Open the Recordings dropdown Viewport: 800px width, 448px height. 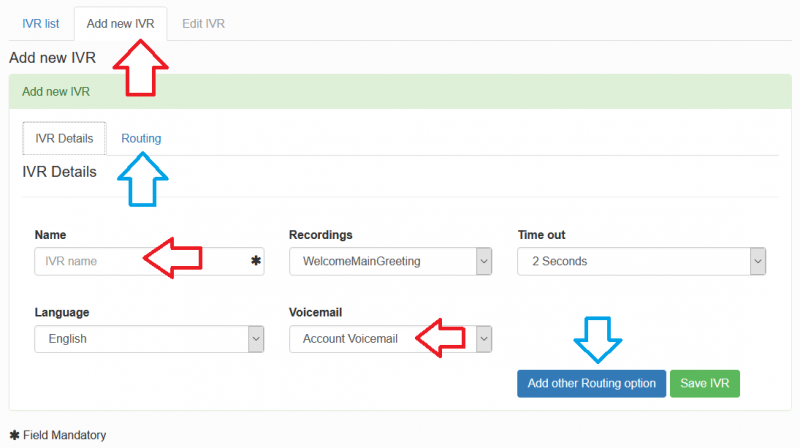[x=390, y=261]
